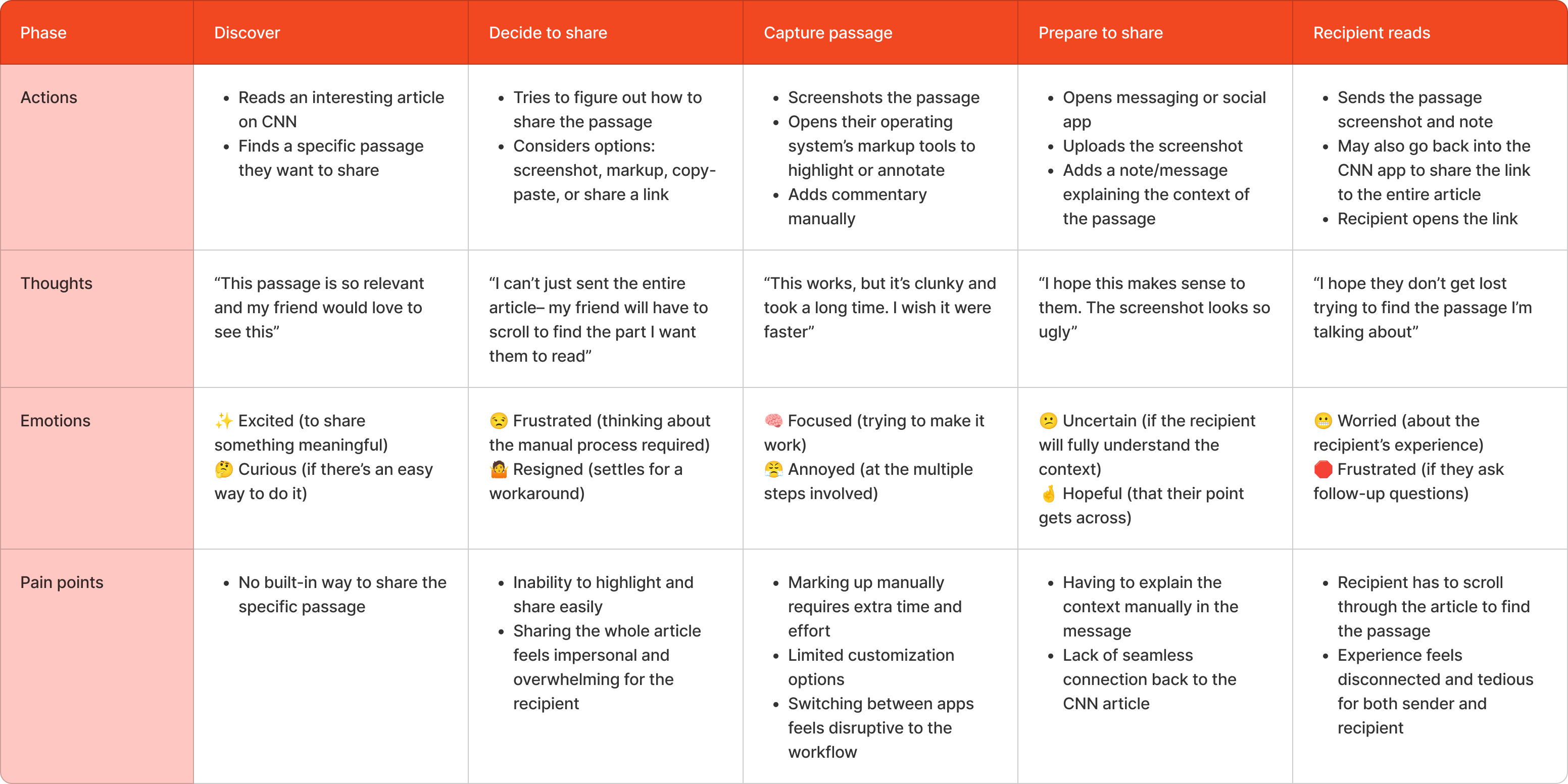Select the unamused face emoji next to Frustrated
This screenshot has width=1568, height=784.
click(499, 421)
